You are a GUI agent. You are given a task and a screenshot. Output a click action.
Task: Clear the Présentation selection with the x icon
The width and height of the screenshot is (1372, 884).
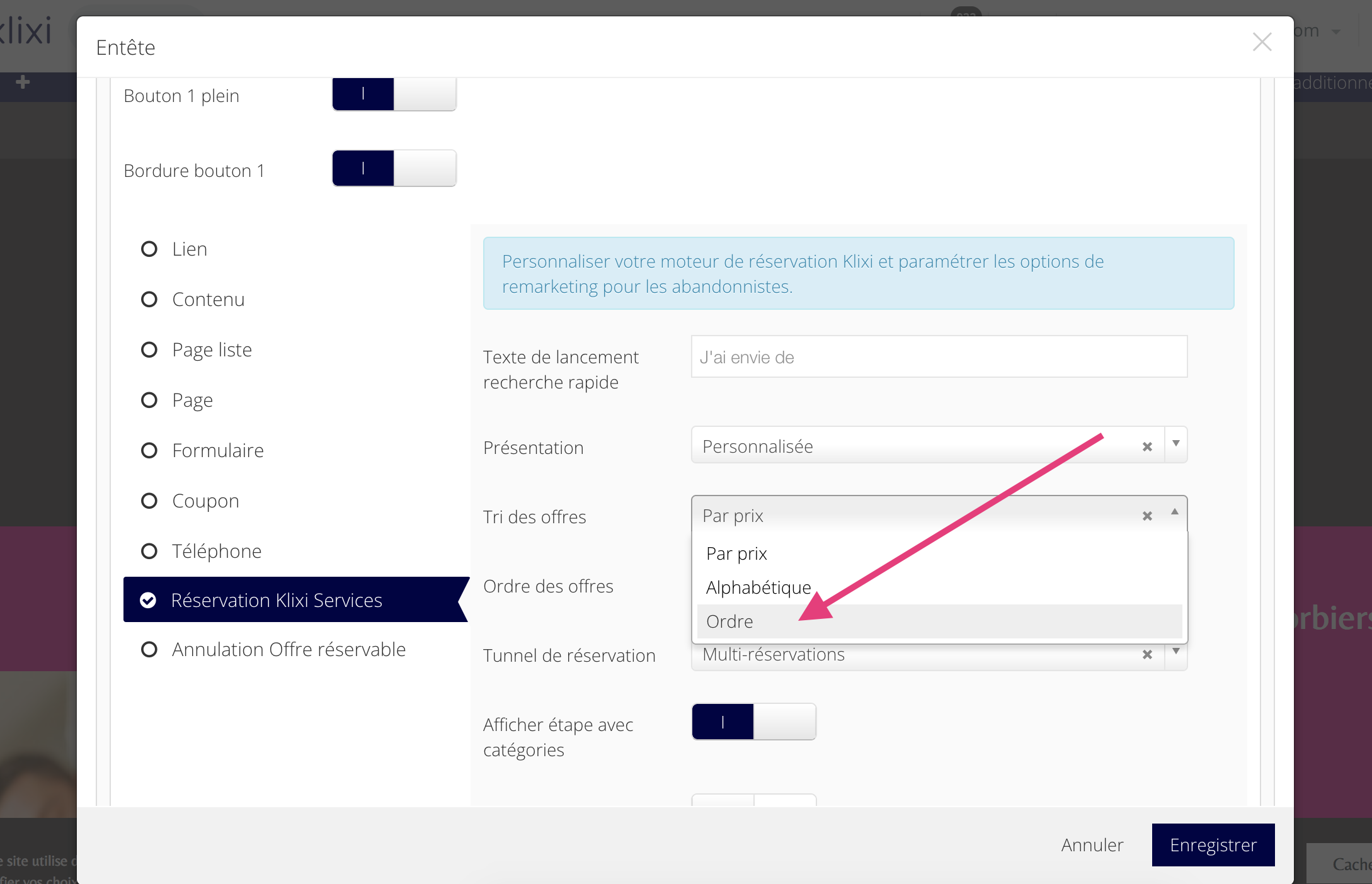coord(1147,446)
